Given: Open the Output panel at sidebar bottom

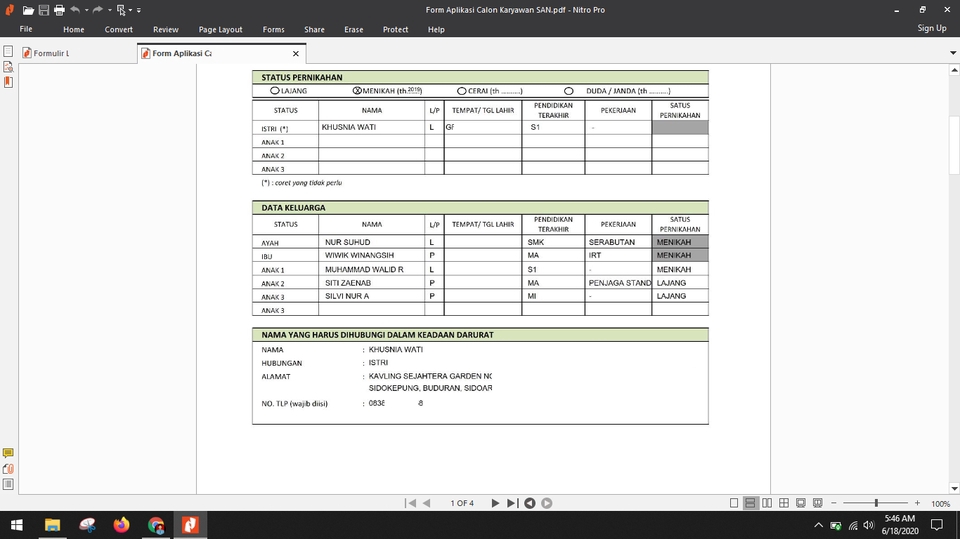Looking at the screenshot, I should (8, 484).
